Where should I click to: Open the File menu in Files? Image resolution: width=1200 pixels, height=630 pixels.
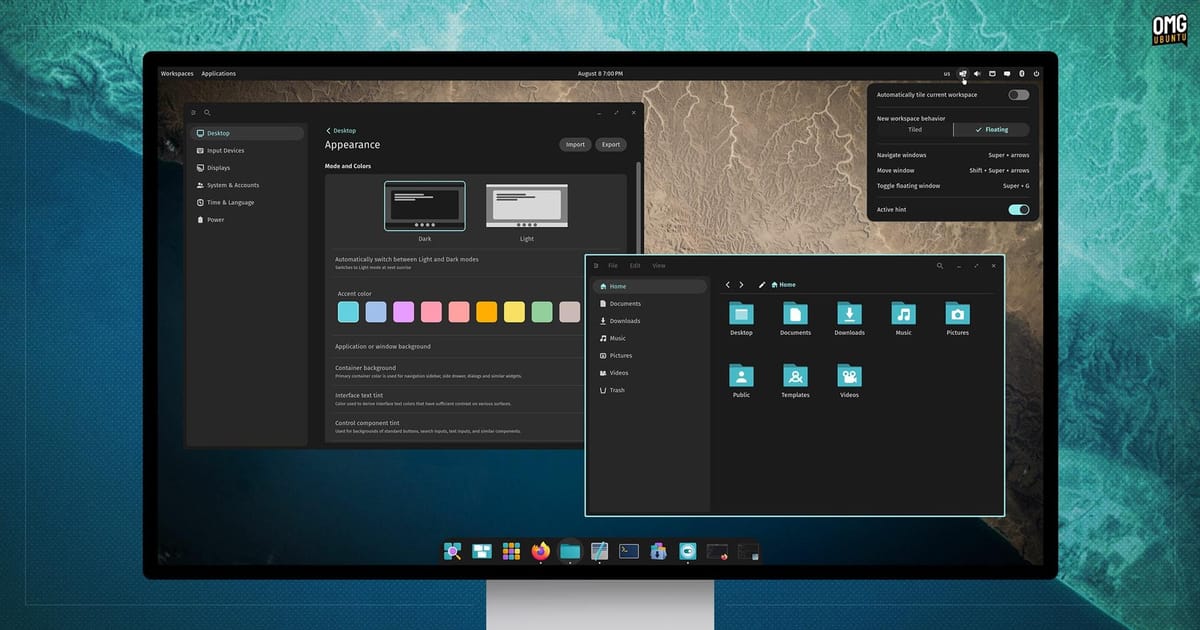point(612,266)
